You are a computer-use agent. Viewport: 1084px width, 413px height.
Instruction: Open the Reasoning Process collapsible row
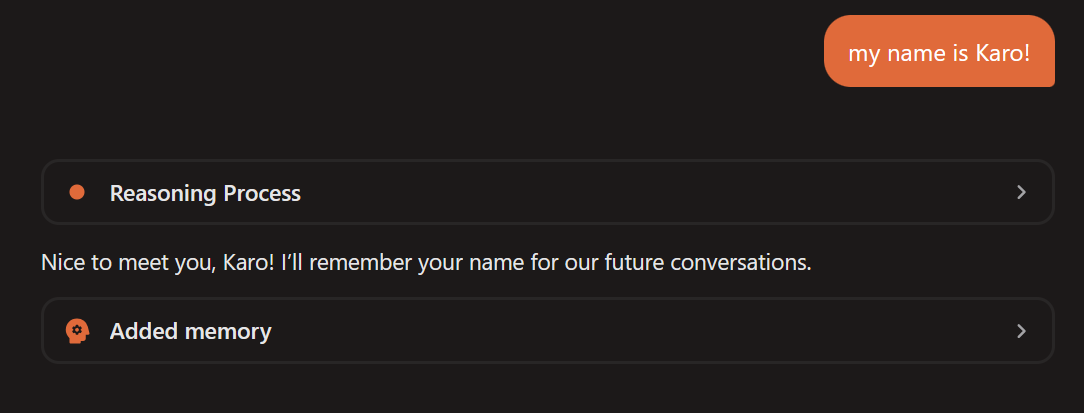click(547, 192)
